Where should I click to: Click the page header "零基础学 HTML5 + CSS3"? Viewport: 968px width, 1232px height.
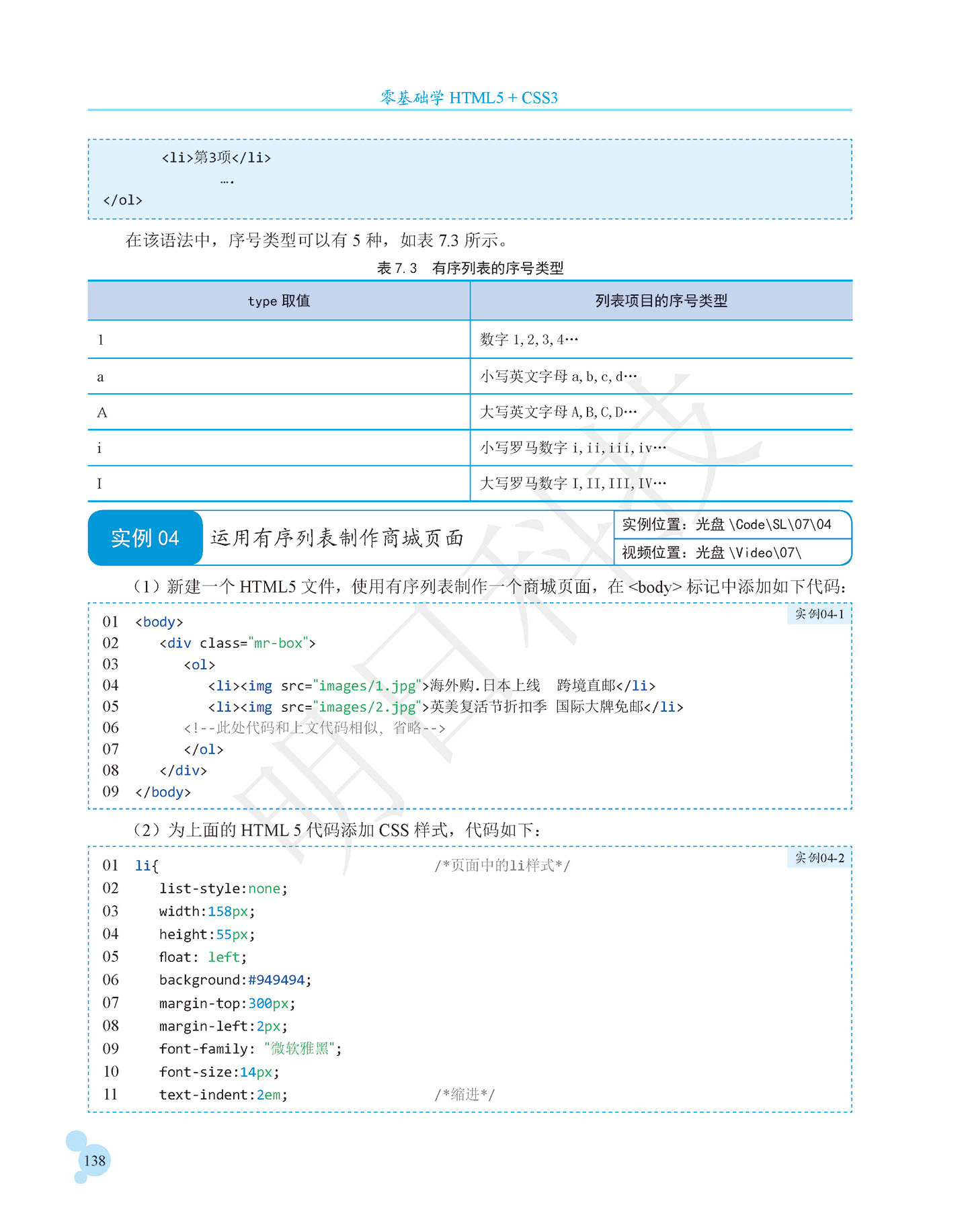[x=469, y=98]
